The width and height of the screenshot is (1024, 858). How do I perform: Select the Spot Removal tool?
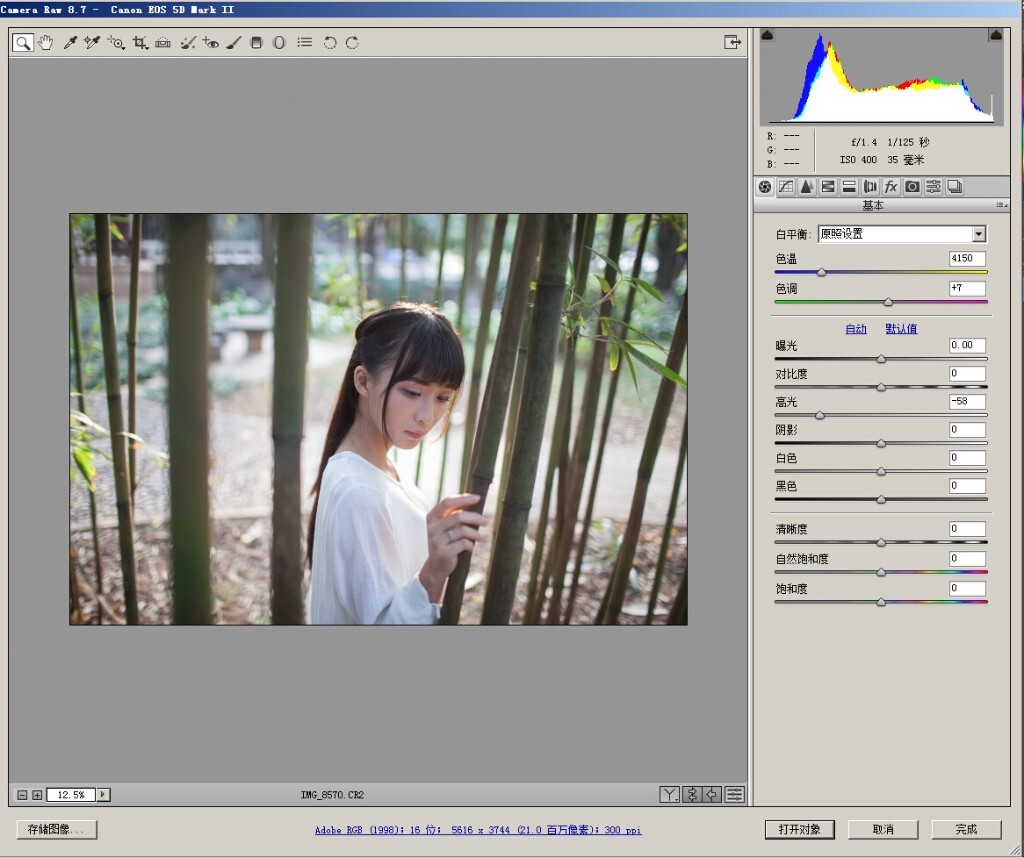187,43
